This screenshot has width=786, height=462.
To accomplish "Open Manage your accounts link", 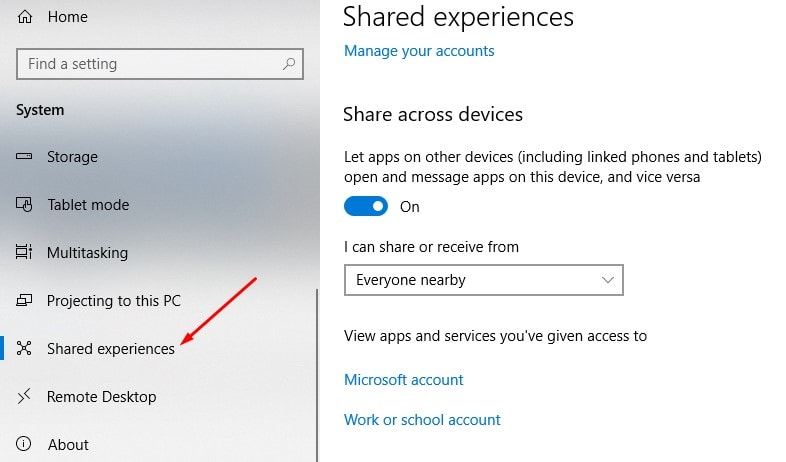I will pos(419,51).
